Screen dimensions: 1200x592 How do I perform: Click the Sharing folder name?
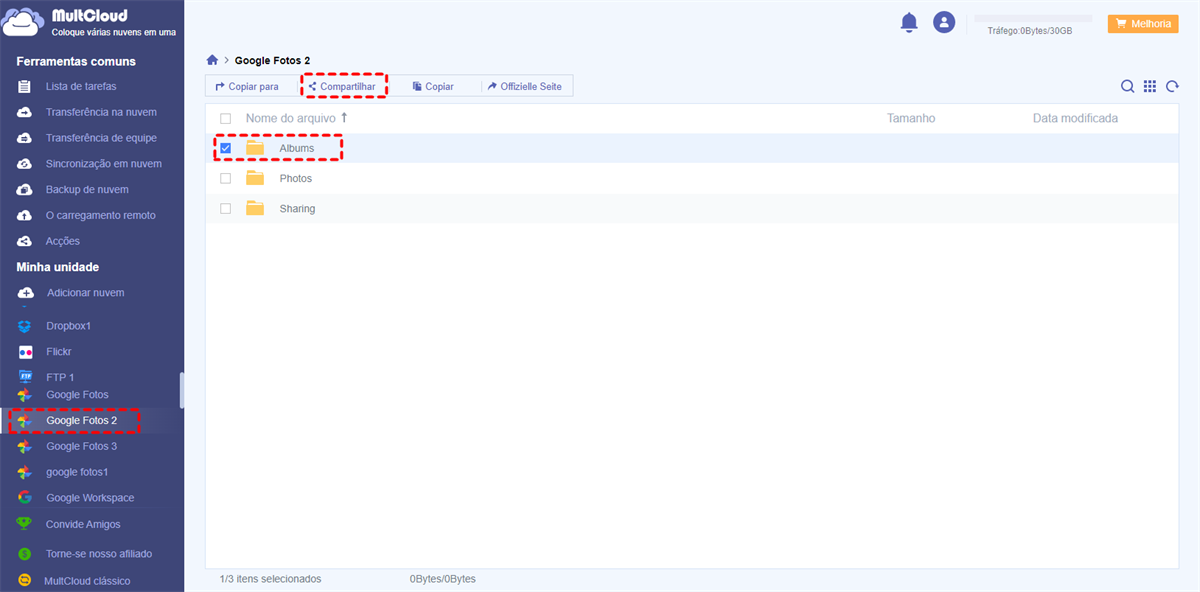point(297,208)
